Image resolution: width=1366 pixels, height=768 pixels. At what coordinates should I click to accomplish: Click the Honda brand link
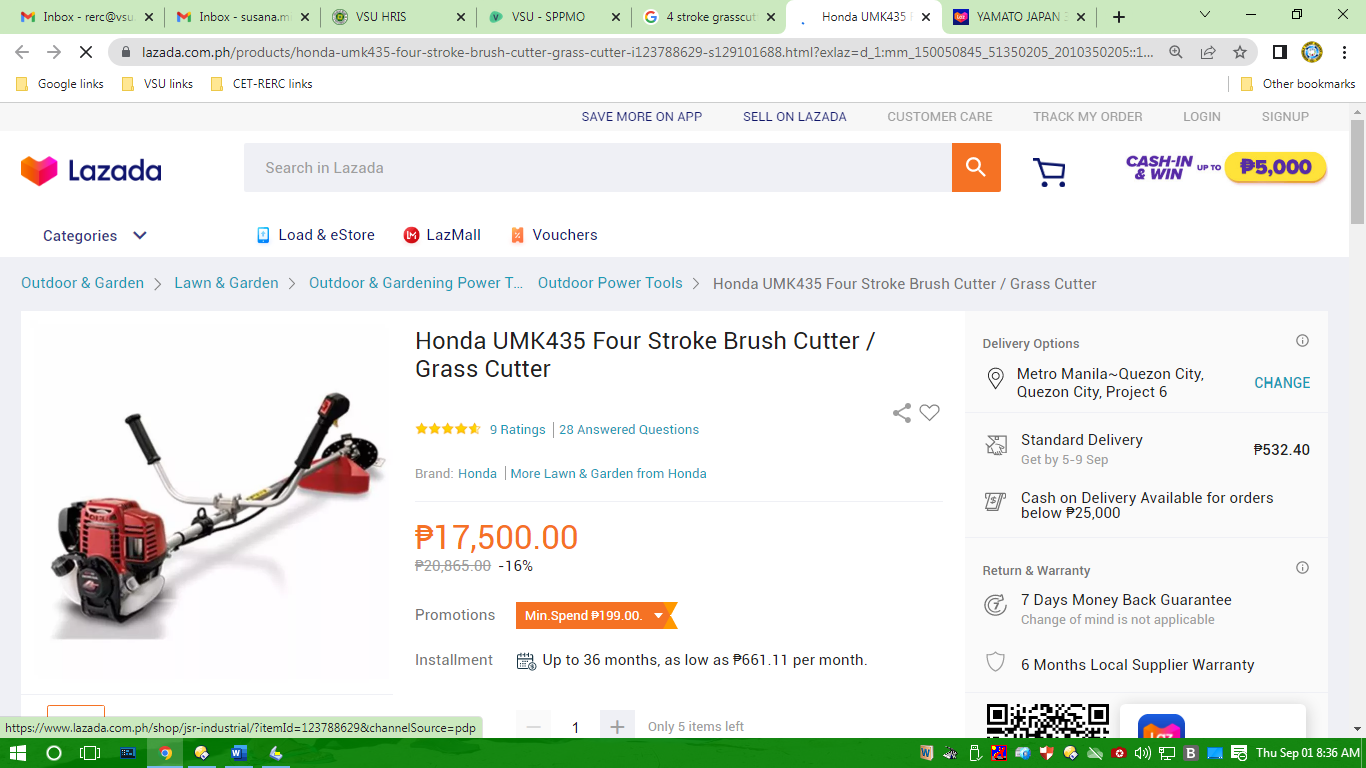(x=477, y=474)
